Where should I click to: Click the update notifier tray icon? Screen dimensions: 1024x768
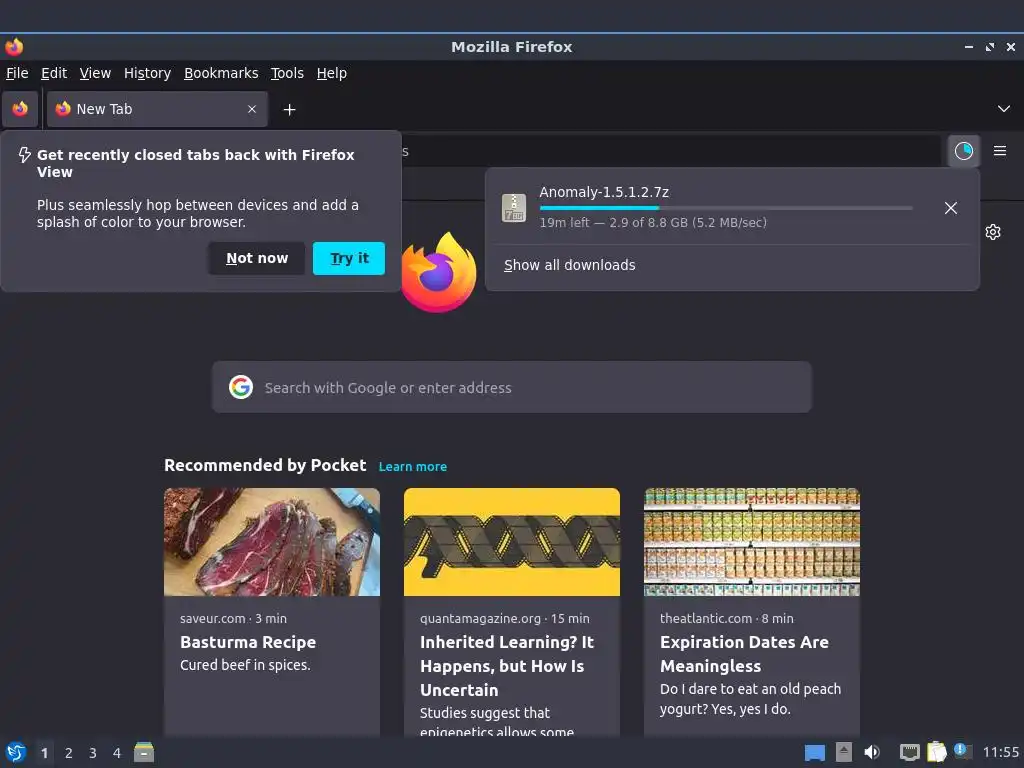[x=963, y=751]
